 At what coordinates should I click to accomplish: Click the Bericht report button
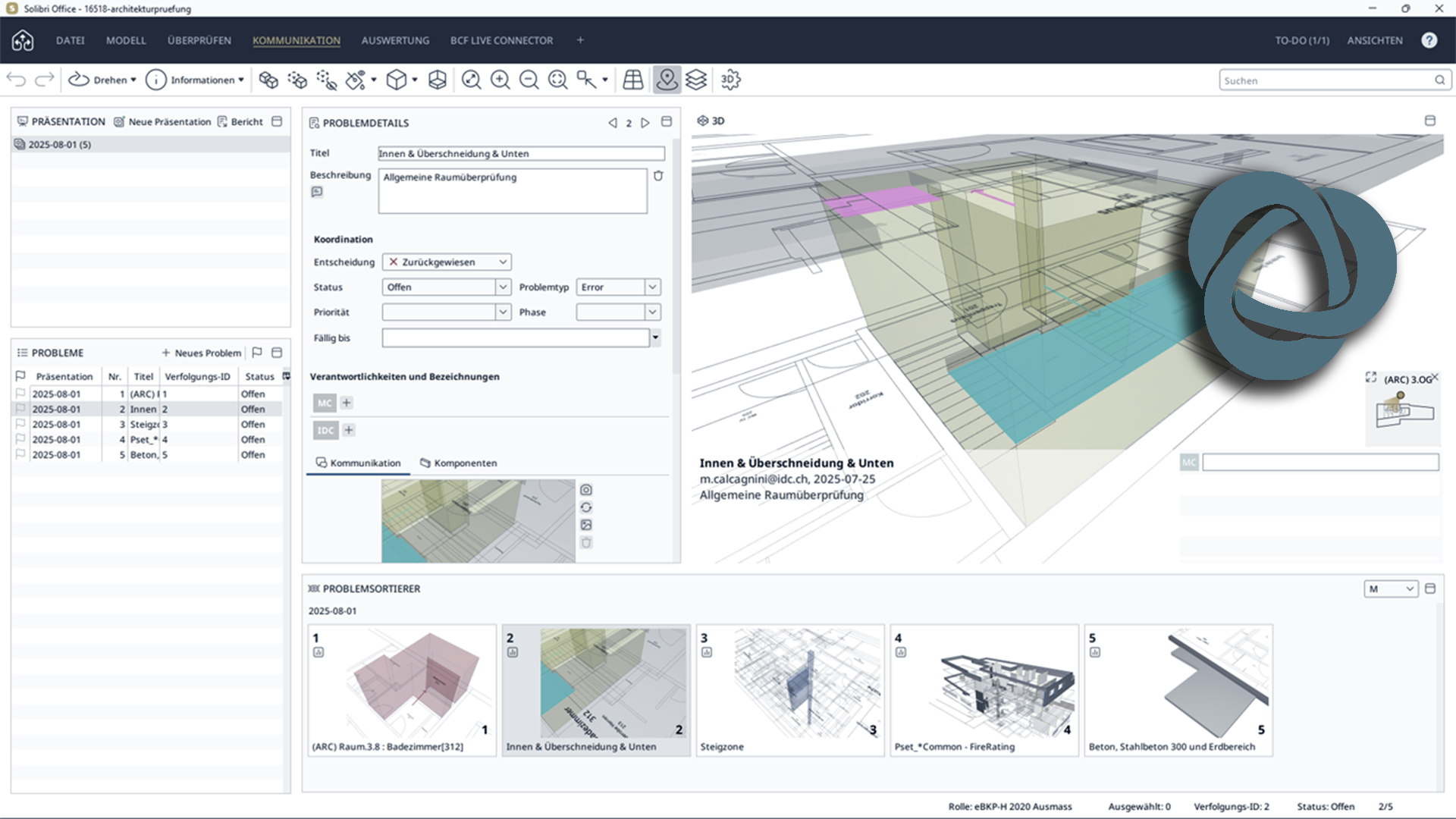(x=240, y=121)
